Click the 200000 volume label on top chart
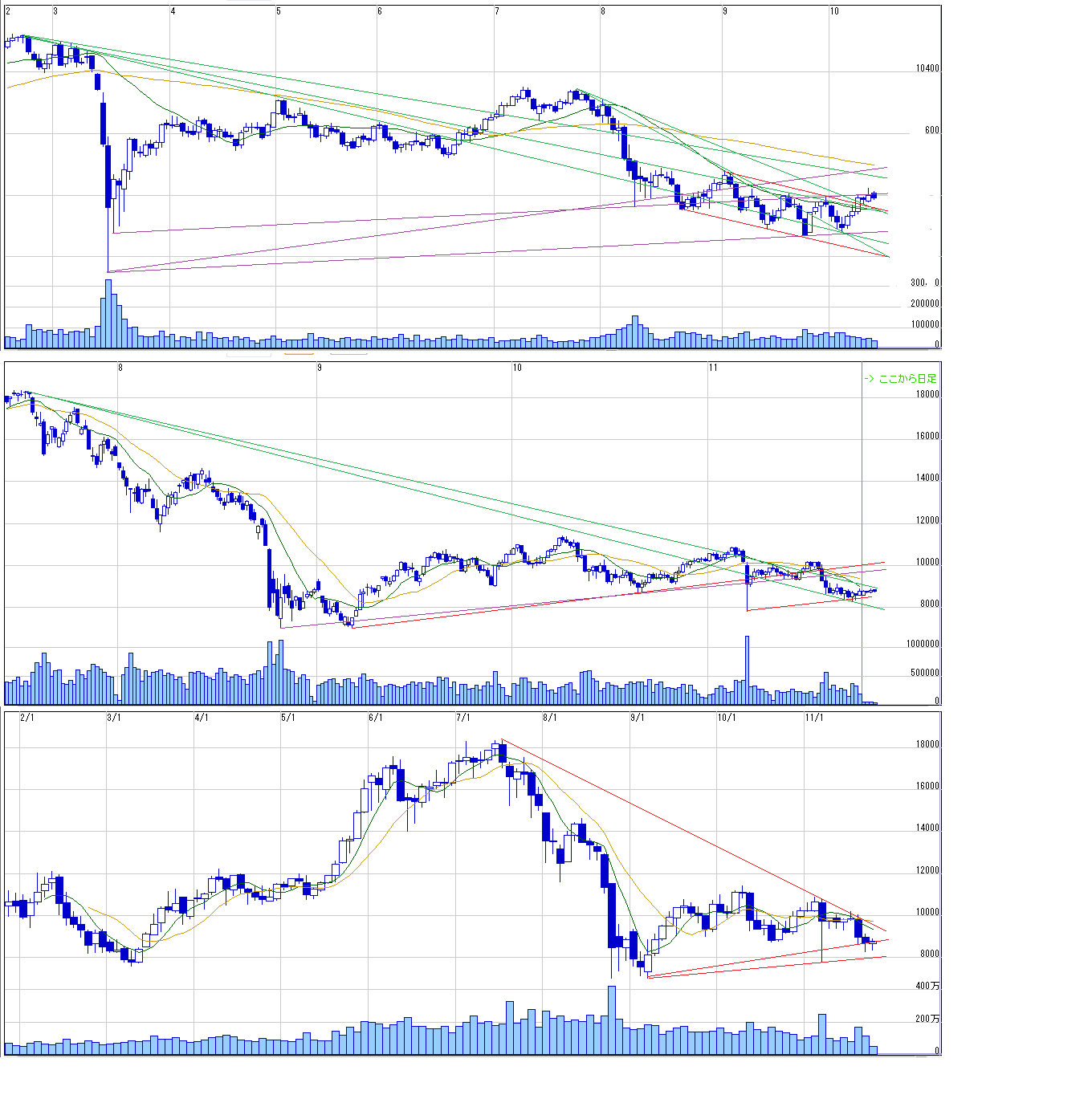Image resolution: width=1092 pixels, height=1095 pixels. click(x=924, y=303)
